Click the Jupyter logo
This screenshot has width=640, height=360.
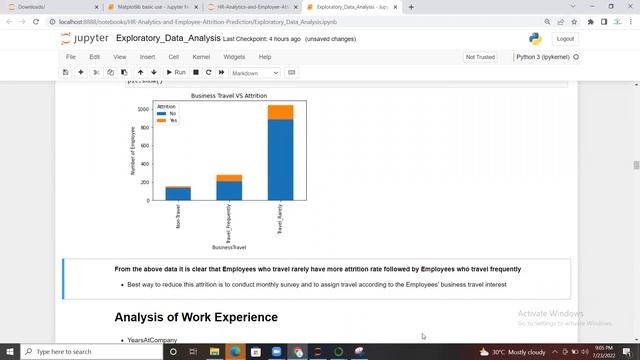click(x=84, y=38)
